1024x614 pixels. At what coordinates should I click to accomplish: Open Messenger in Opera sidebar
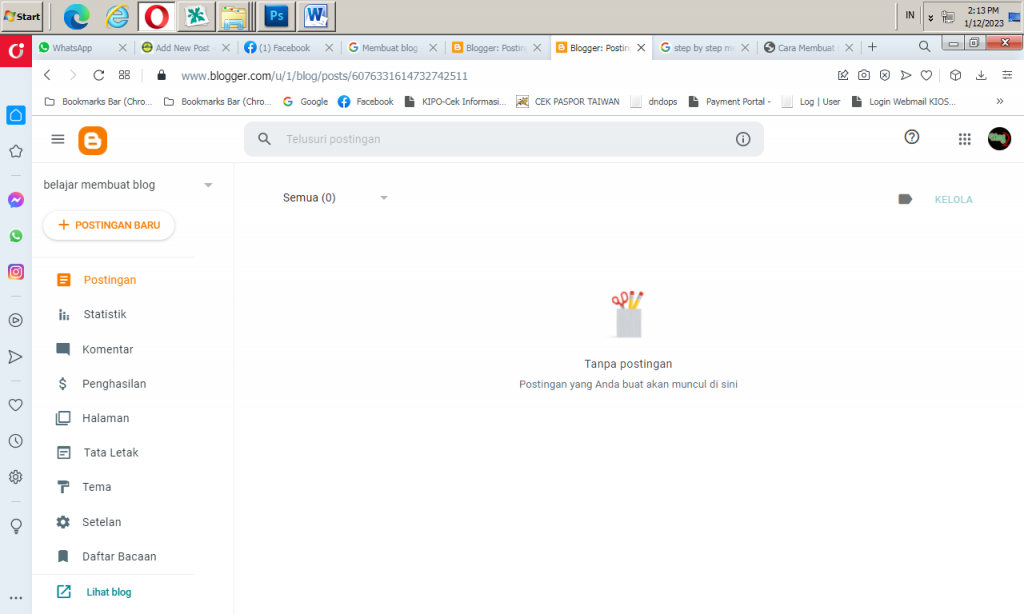point(16,200)
